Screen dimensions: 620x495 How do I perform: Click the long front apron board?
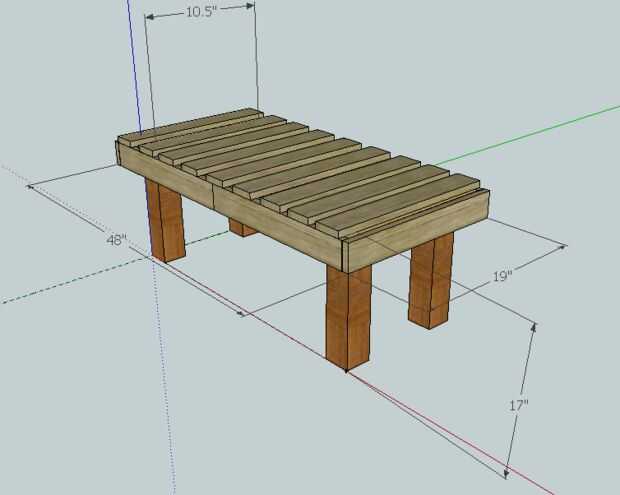tap(230, 206)
